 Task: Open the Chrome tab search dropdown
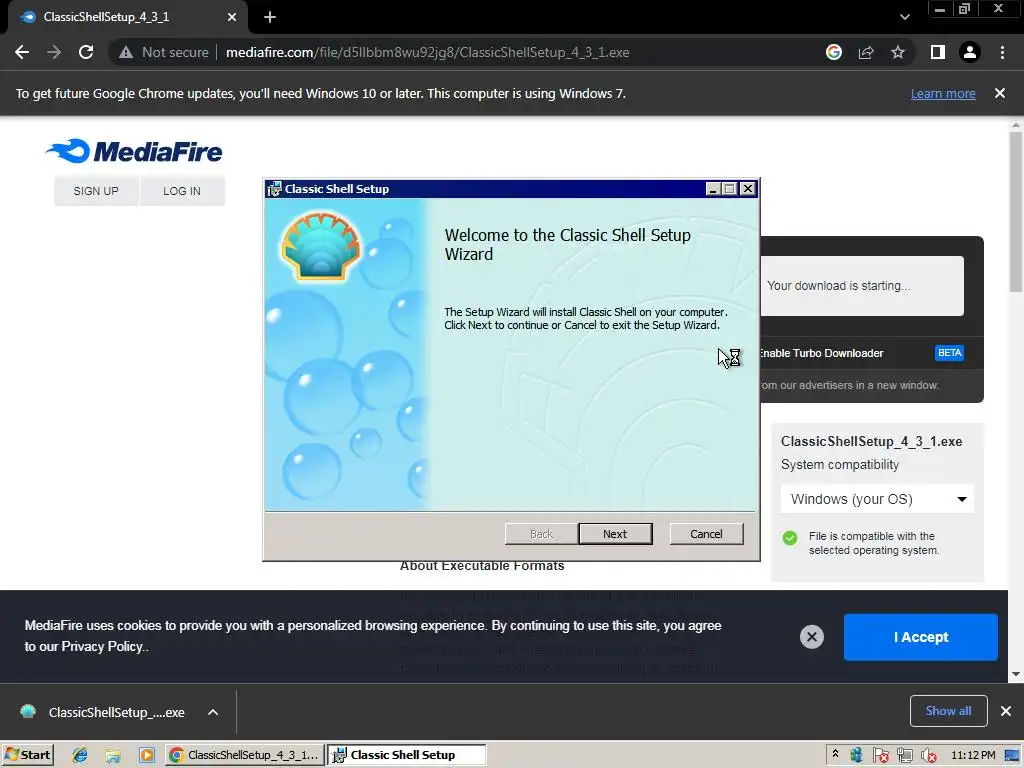[904, 17]
